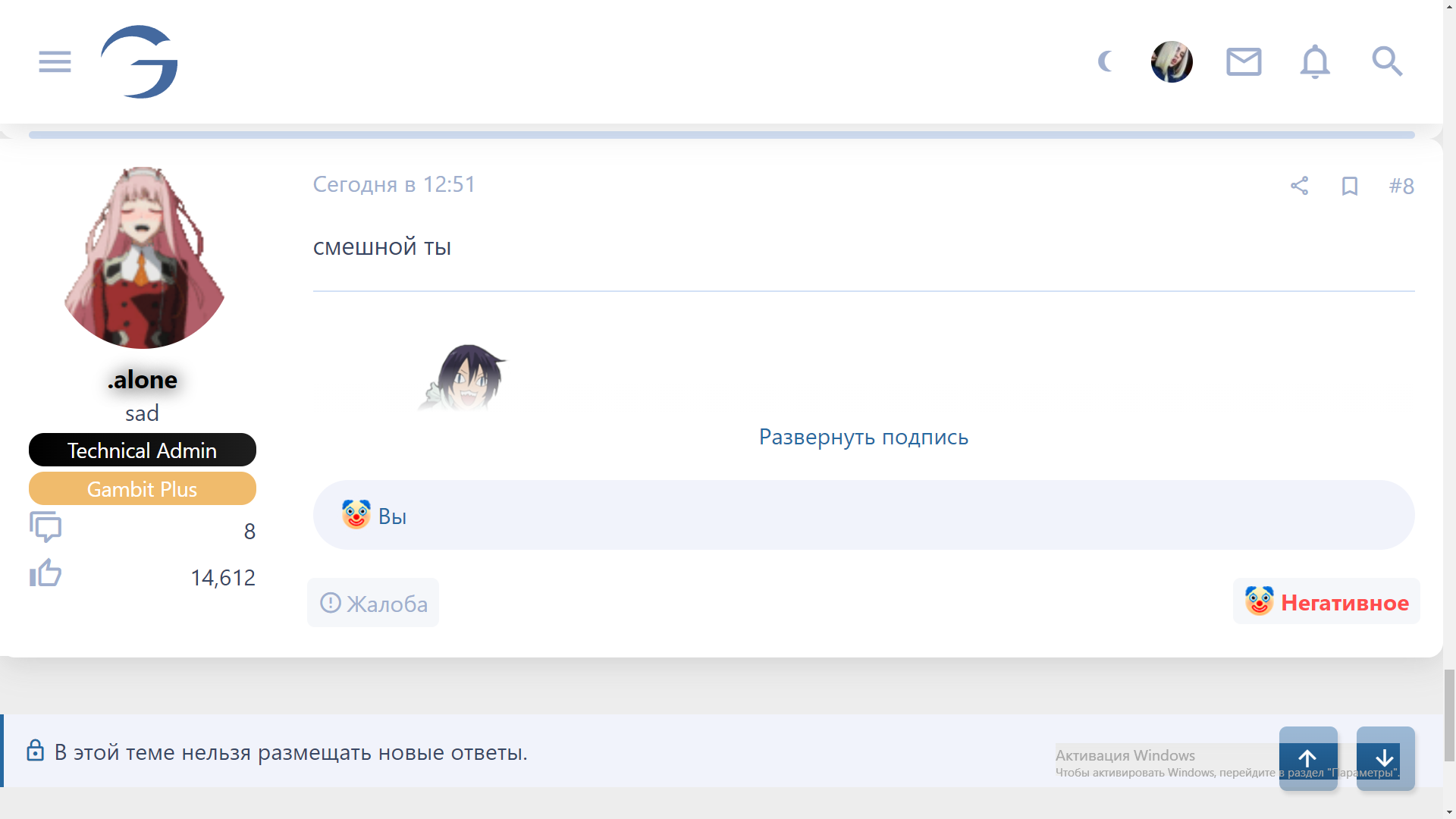Image resolution: width=1456 pixels, height=819 pixels.
Task: Open the .alone user profile
Action: [143, 379]
